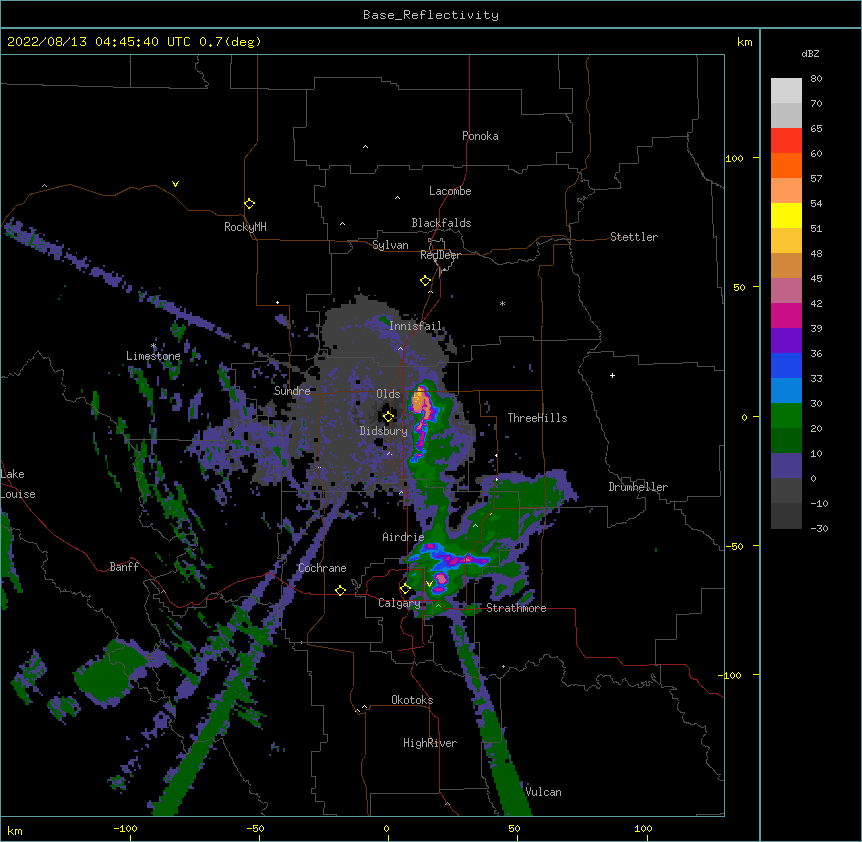This screenshot has height=842, width=862.
Task: Click the Innisfail city label
Action: pyautogui.click(x=415, y=326)
